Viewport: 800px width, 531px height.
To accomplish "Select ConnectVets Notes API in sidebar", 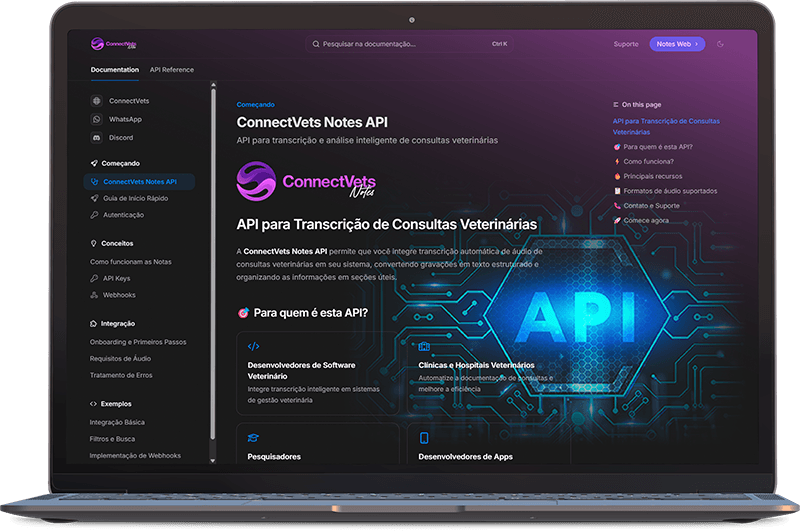I will pos(139,182).
